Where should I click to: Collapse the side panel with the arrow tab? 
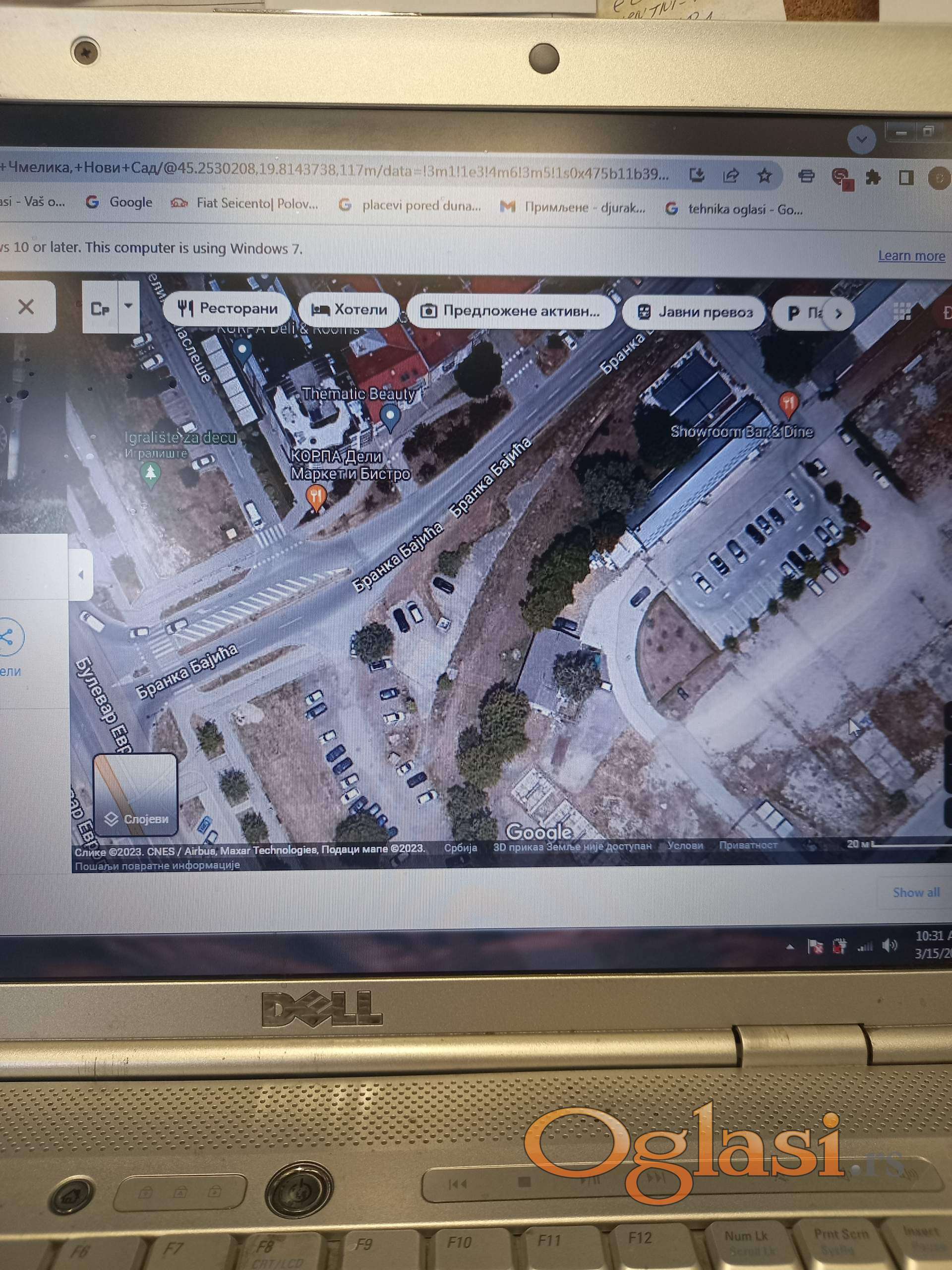pyautogui.click(x=81, y=574)
